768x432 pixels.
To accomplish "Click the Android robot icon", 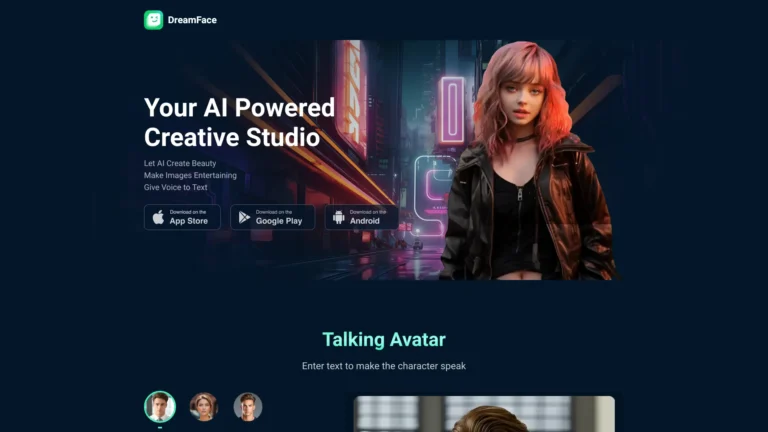I will [339, 217].
